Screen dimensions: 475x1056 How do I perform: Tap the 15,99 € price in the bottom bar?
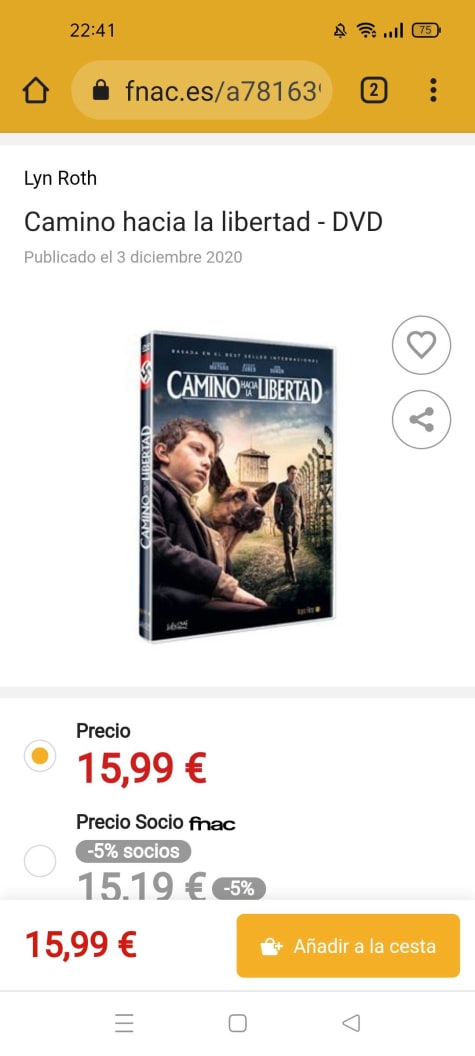coord(81,945)
